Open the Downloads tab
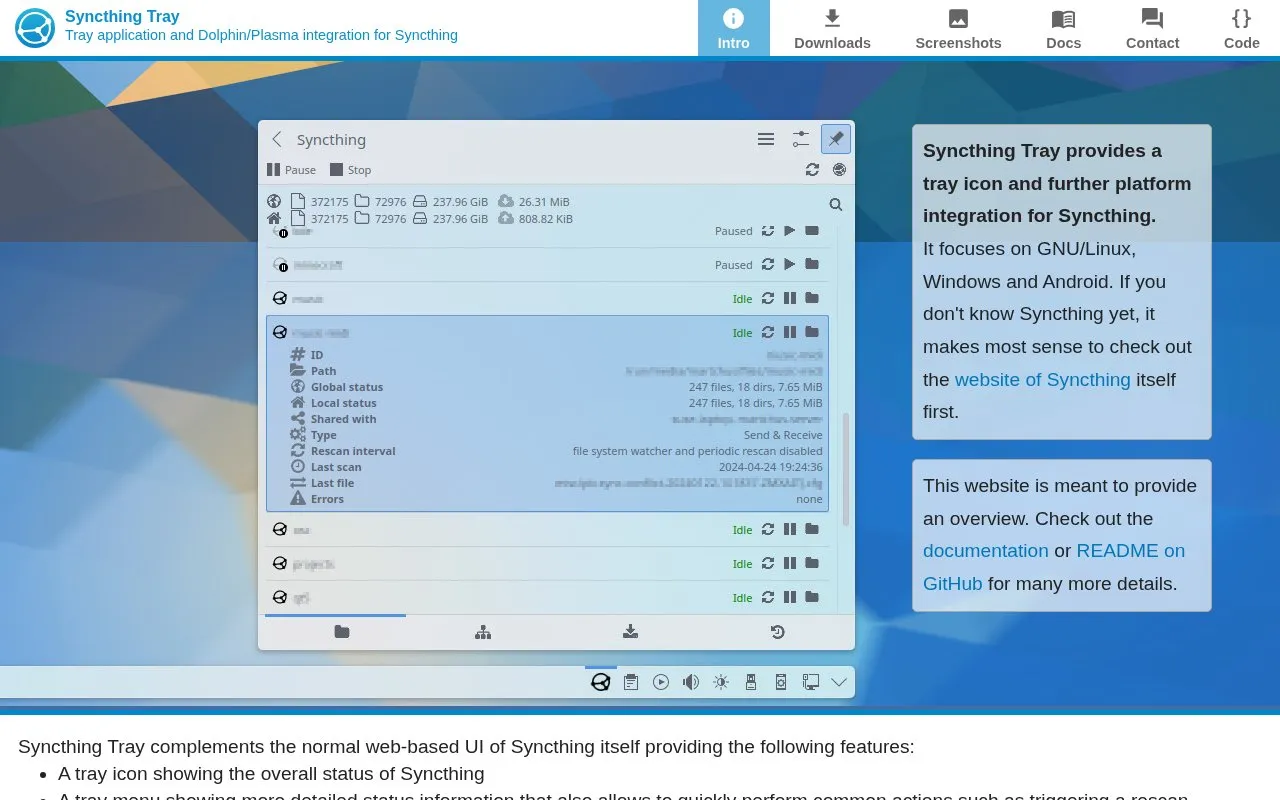1280x800 pixels. (x=832, y=28)
